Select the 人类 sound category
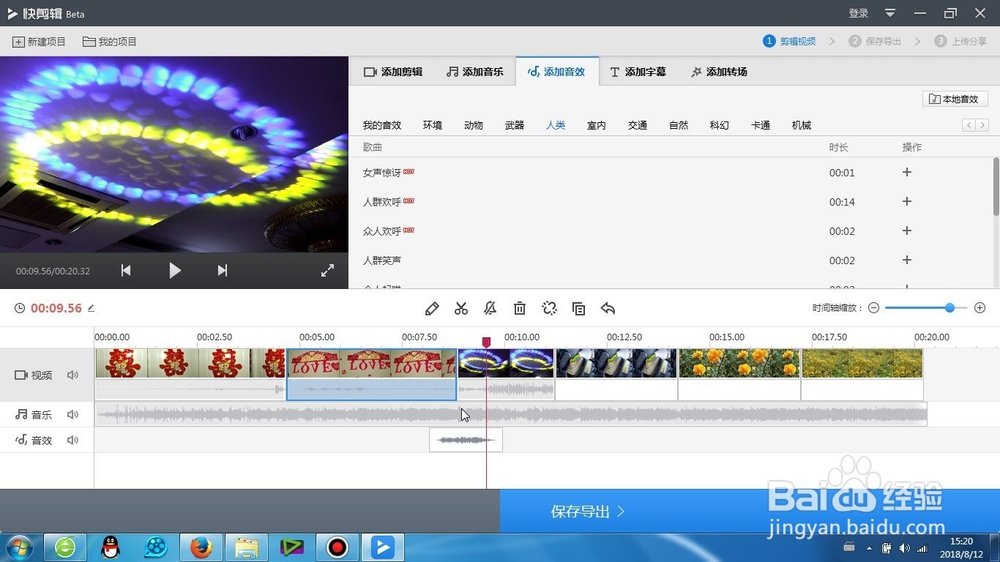This screenshot has width=1000, height=562. point(555,125)
